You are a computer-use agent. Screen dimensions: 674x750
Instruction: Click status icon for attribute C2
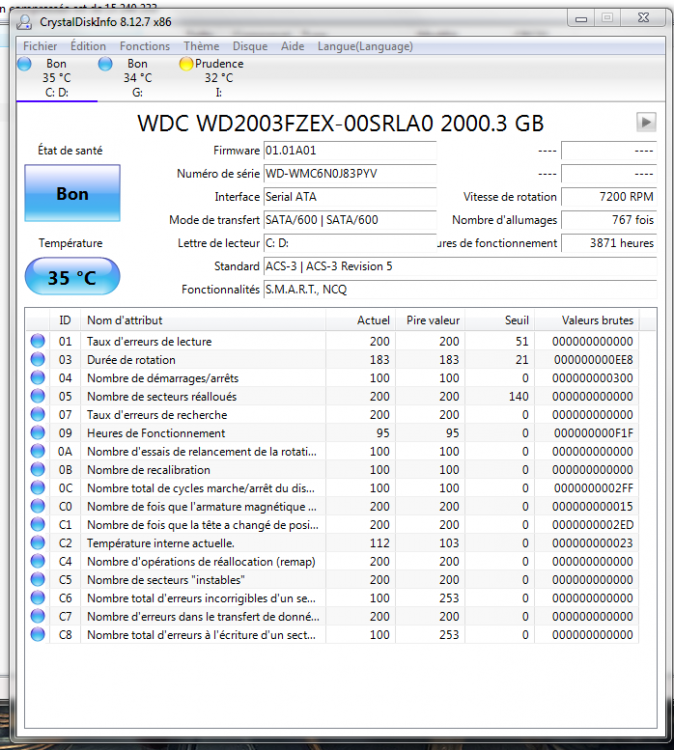pos(37,543)
